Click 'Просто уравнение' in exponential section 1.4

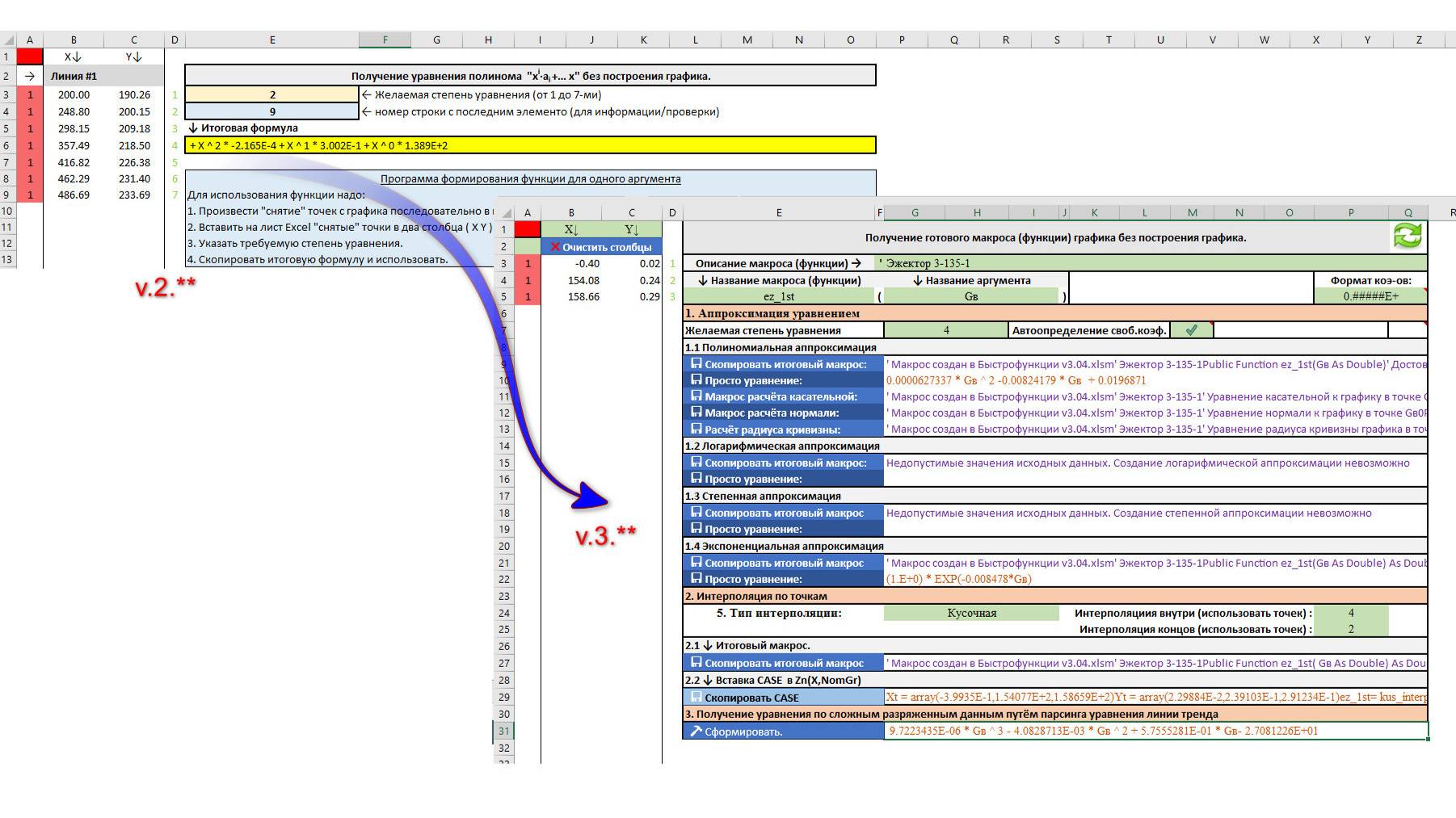pyautogui.click(x=784, y=579)
